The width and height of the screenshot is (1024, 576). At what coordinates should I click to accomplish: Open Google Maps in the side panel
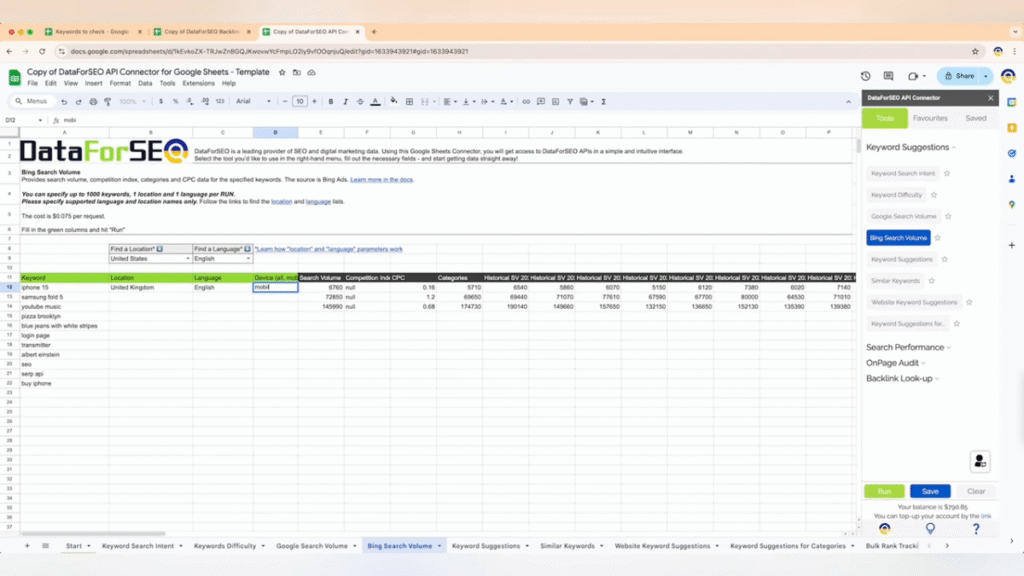(x=1012, y=204)
